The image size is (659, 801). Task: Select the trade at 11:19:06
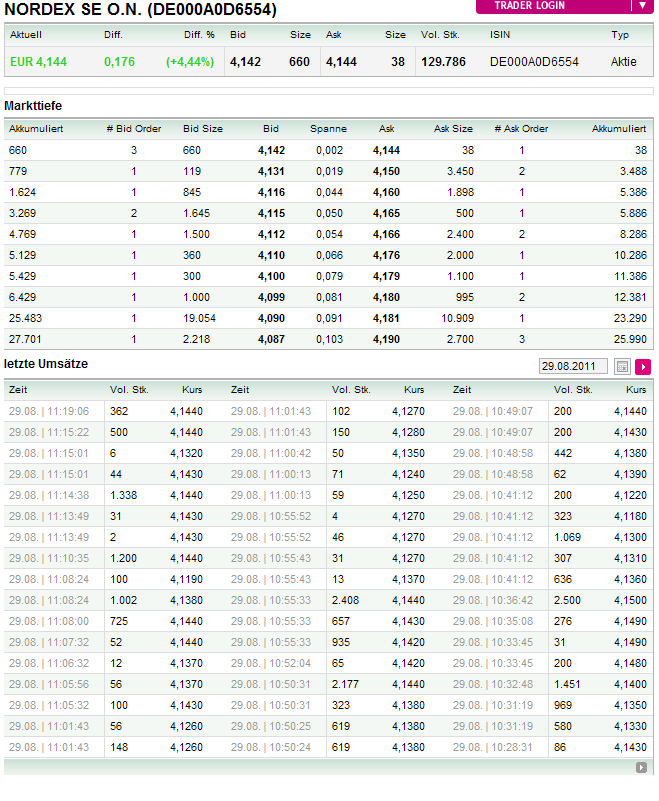point(49,411)
